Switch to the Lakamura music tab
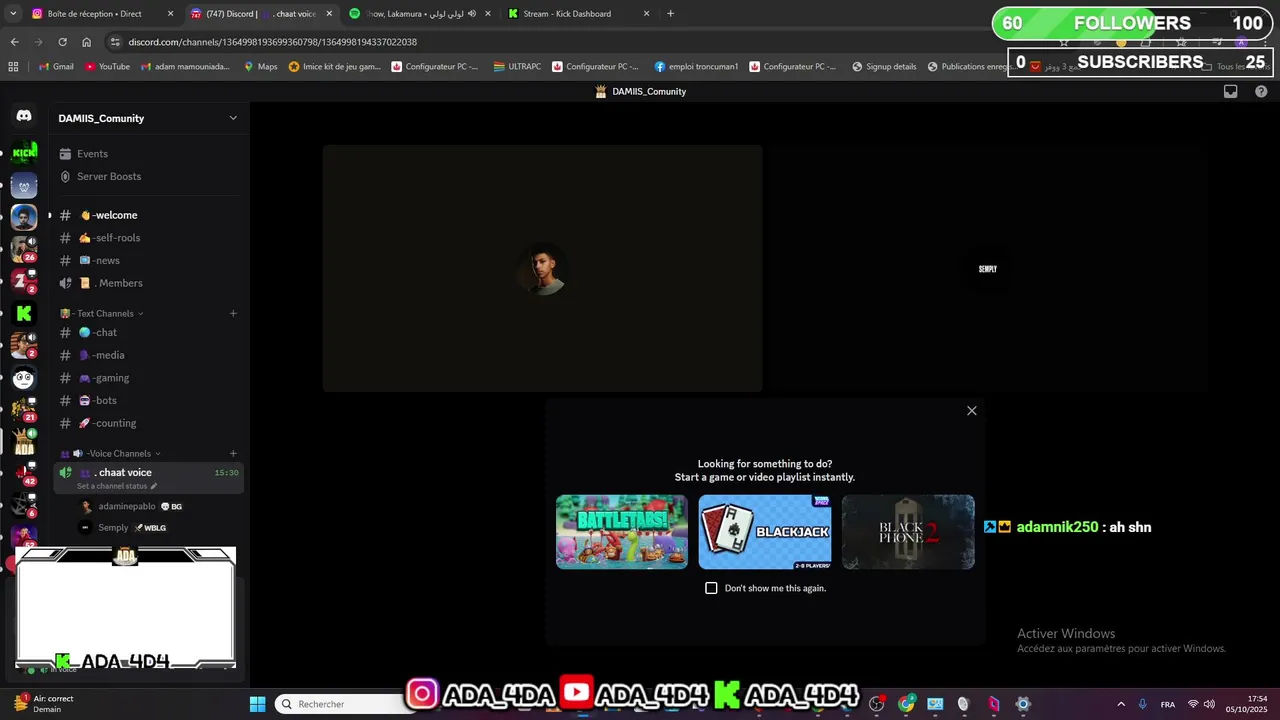This screenshot has height=720, width=1280. click(421, 14)
